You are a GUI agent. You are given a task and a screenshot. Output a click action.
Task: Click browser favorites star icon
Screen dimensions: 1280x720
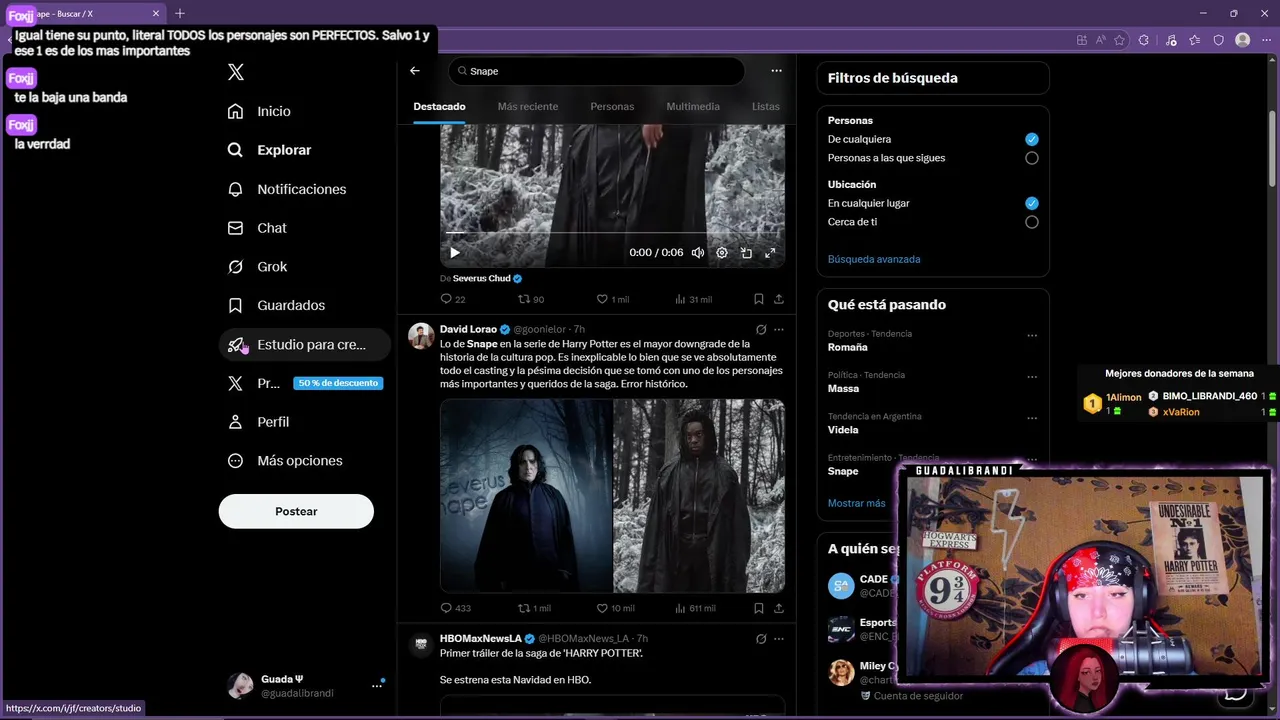[x=1119, y=40]
